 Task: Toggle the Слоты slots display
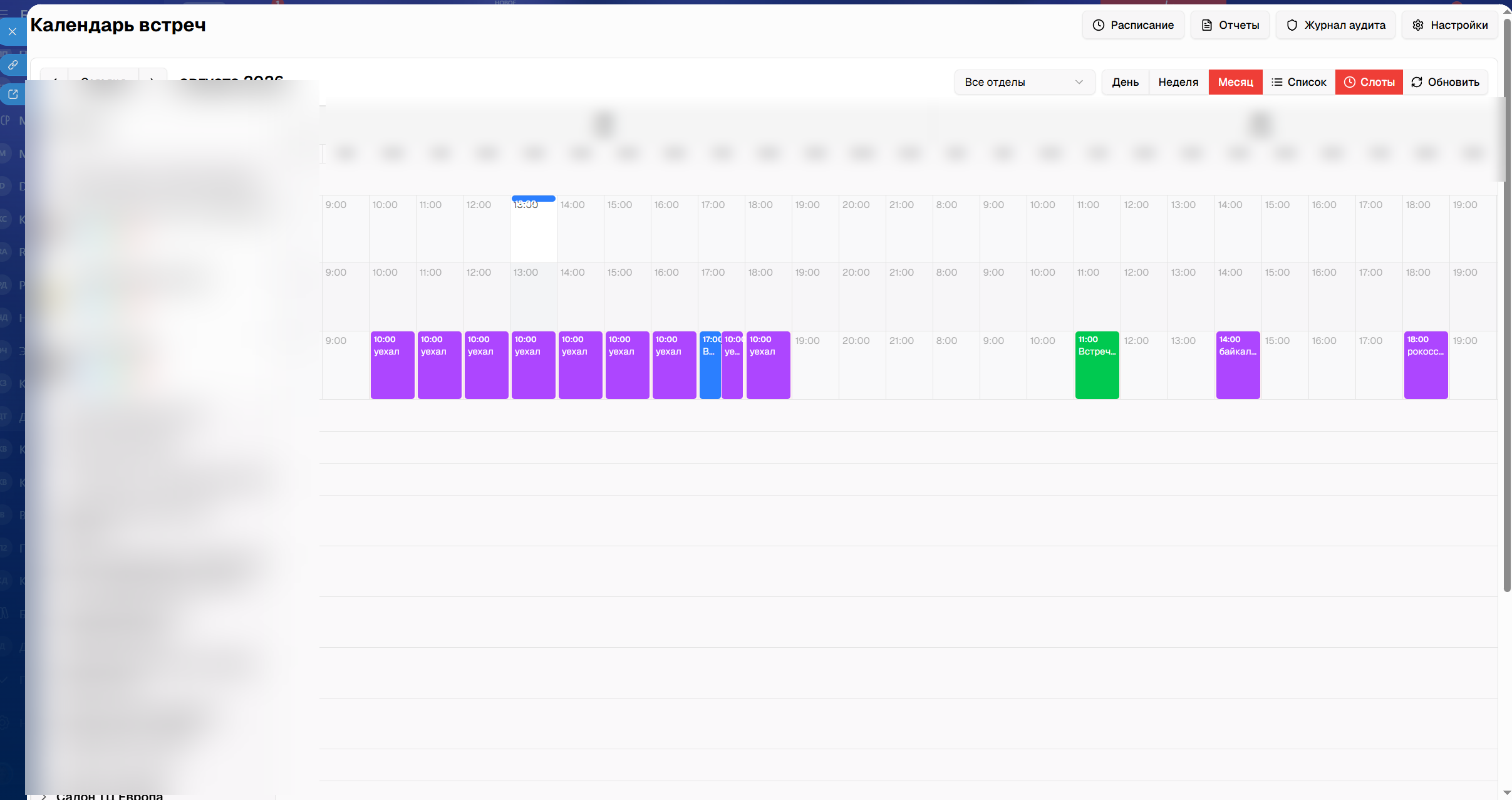click(1369, 82)
